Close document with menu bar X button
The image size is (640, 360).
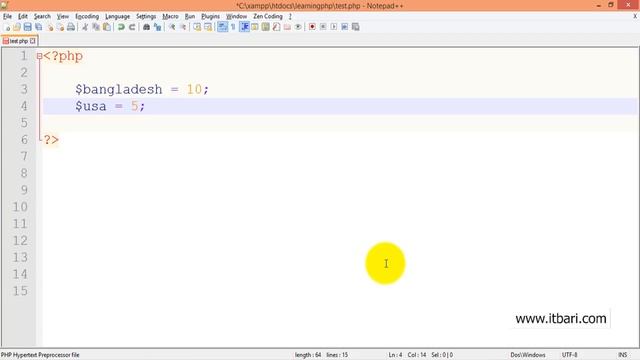[x=635, y=16]
